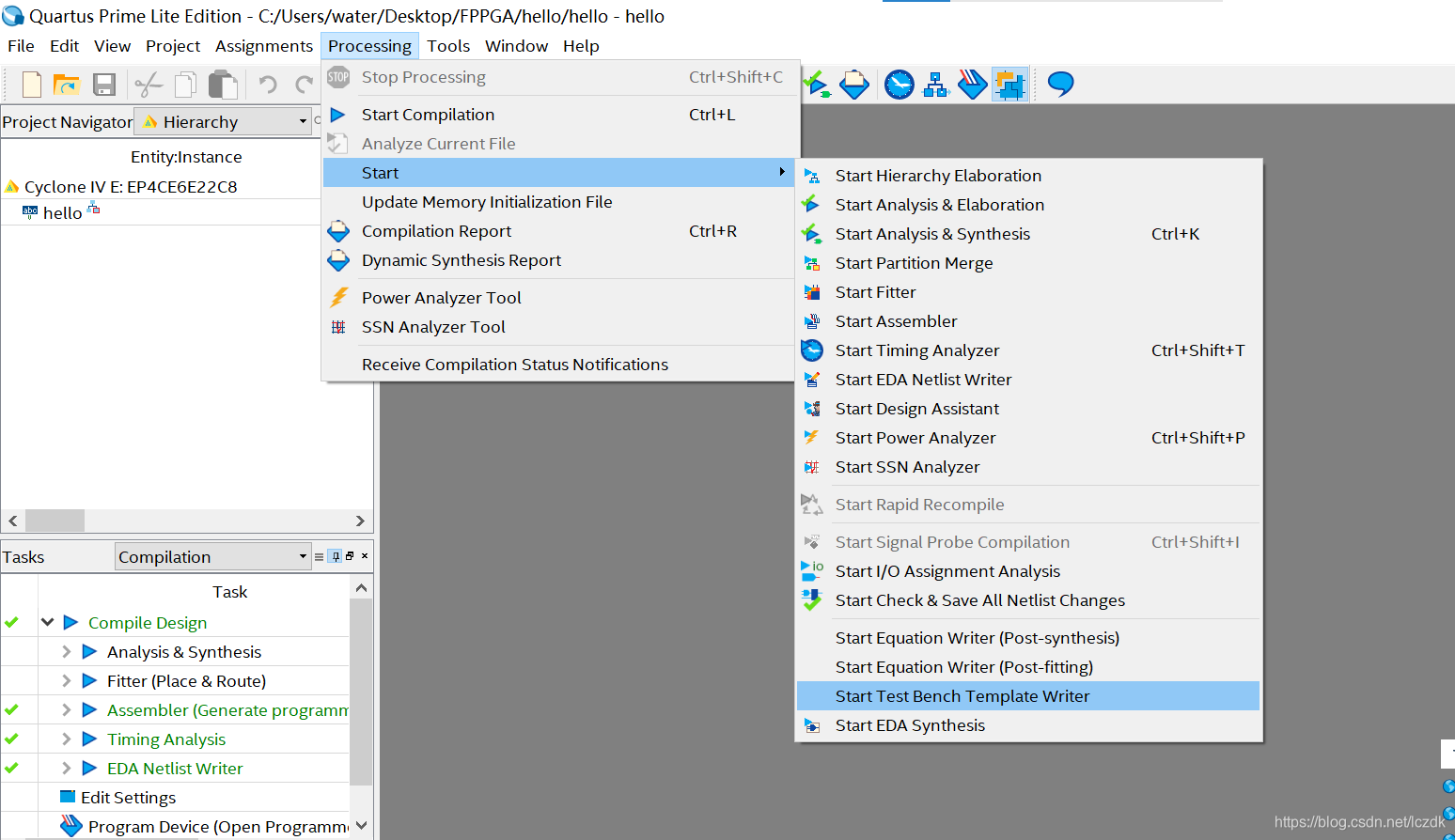Viewport: 1455px width, 840px height.
Task: Click the play icon beside Timing Analysis task
Action: click(90, 739)
